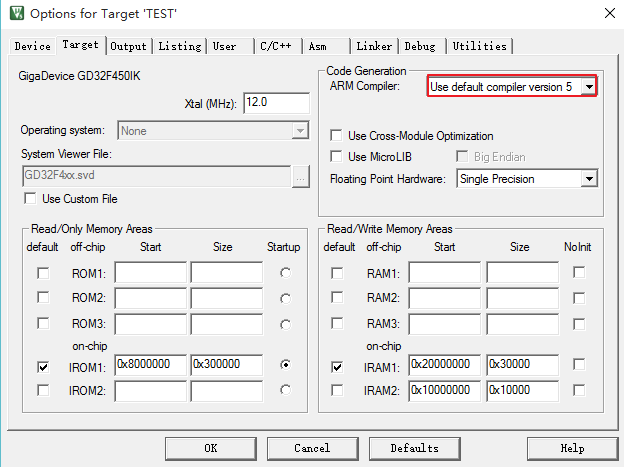Edit IRAM2 Start address 0x10000000
Viewport: 624px width, 467px height.
444,391
